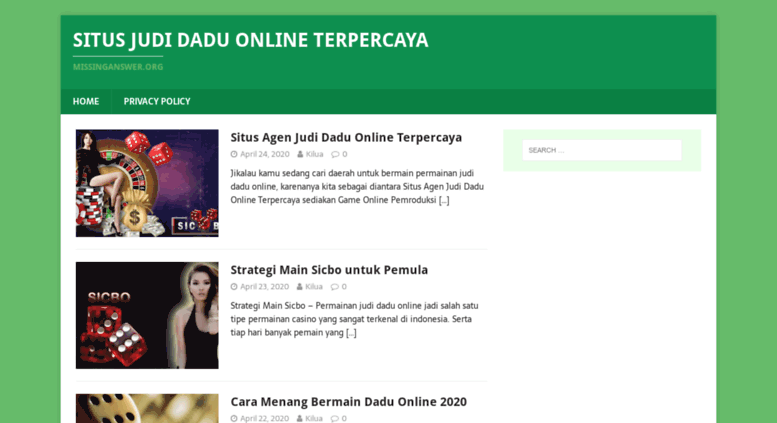
Task: Select the date April 24, 2020
Action: pyautogui.click(x=265, y=154)
